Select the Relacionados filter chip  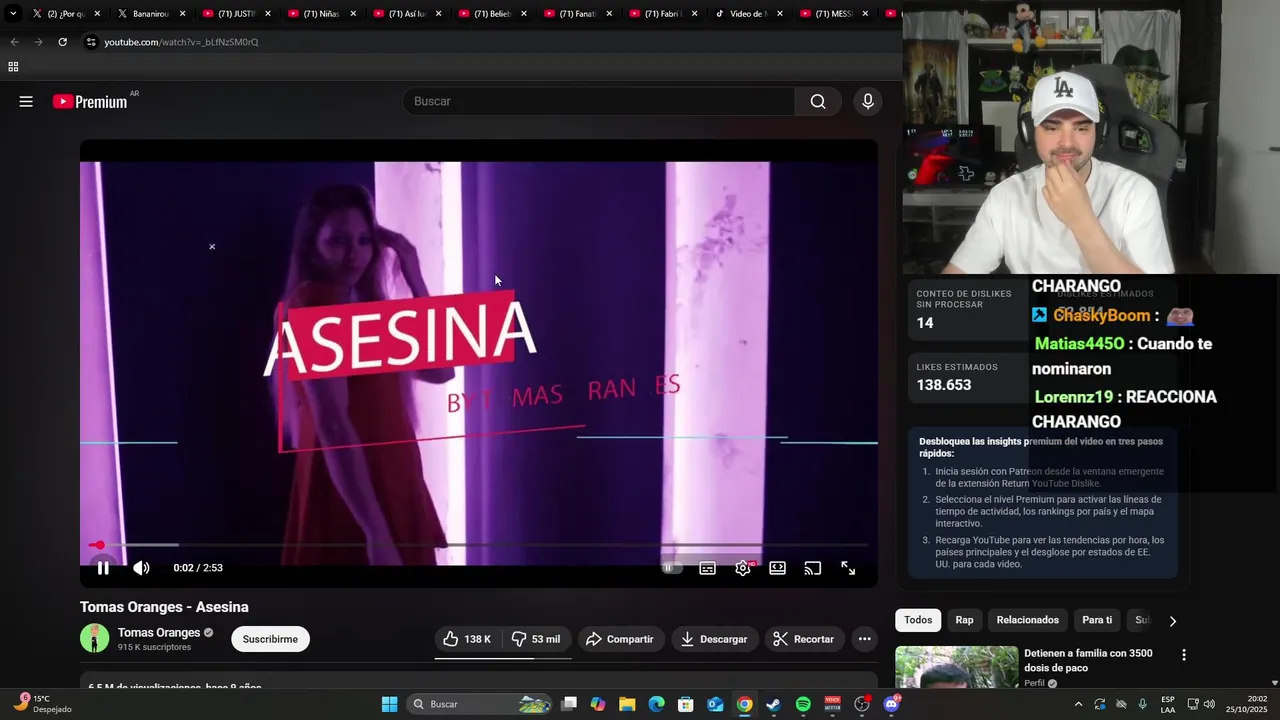(1028, 620)
